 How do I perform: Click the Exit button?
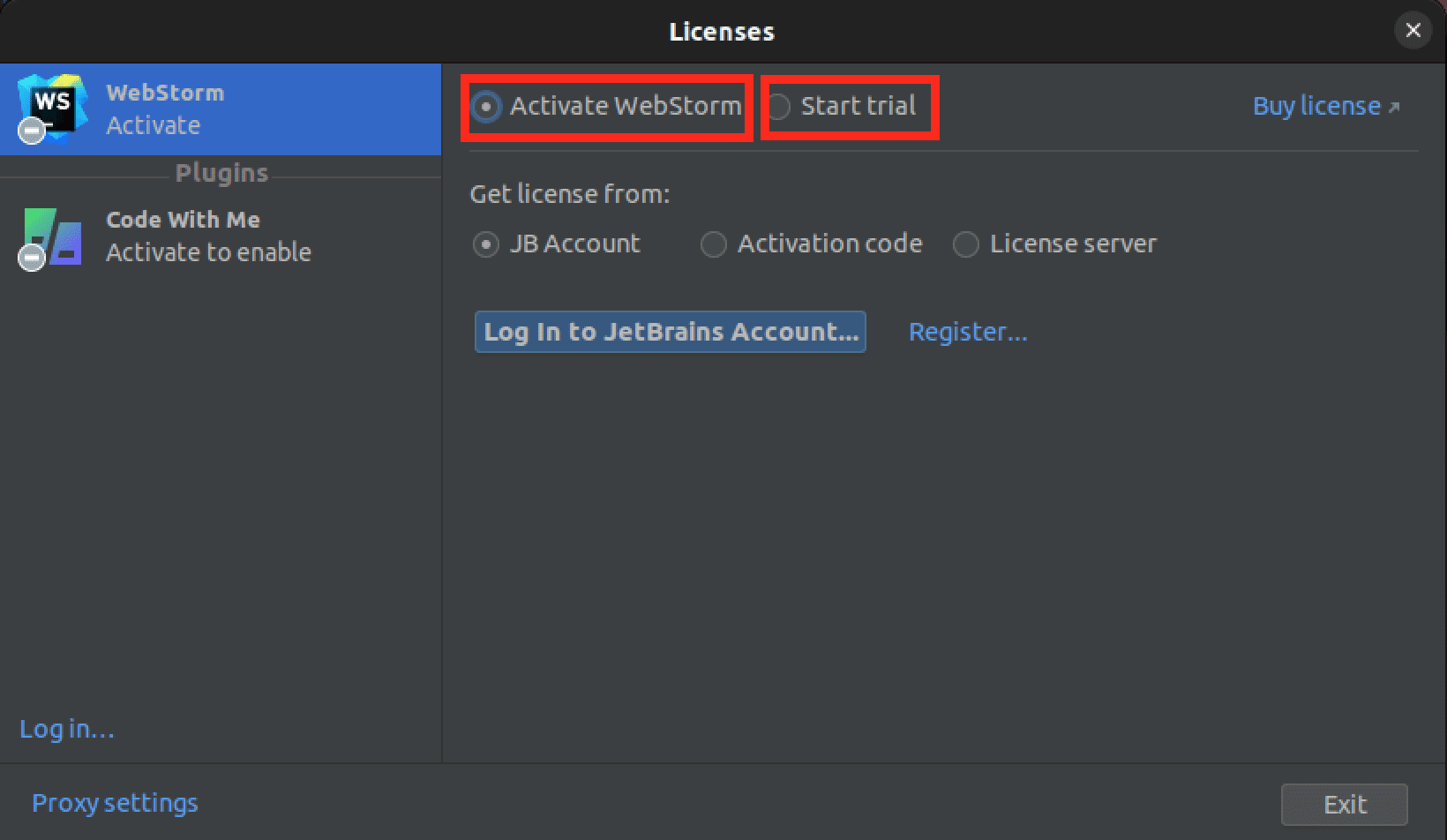[1345, 805]
